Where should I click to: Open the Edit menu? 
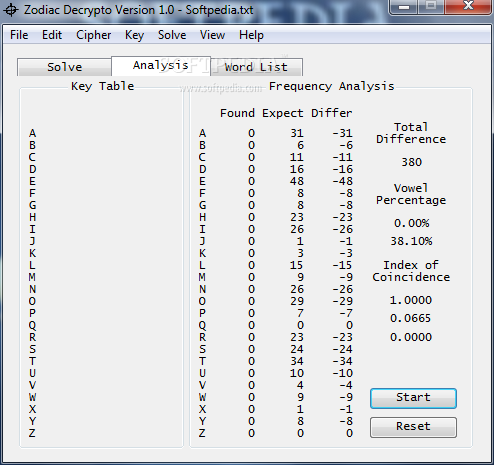tap(52, 35)
